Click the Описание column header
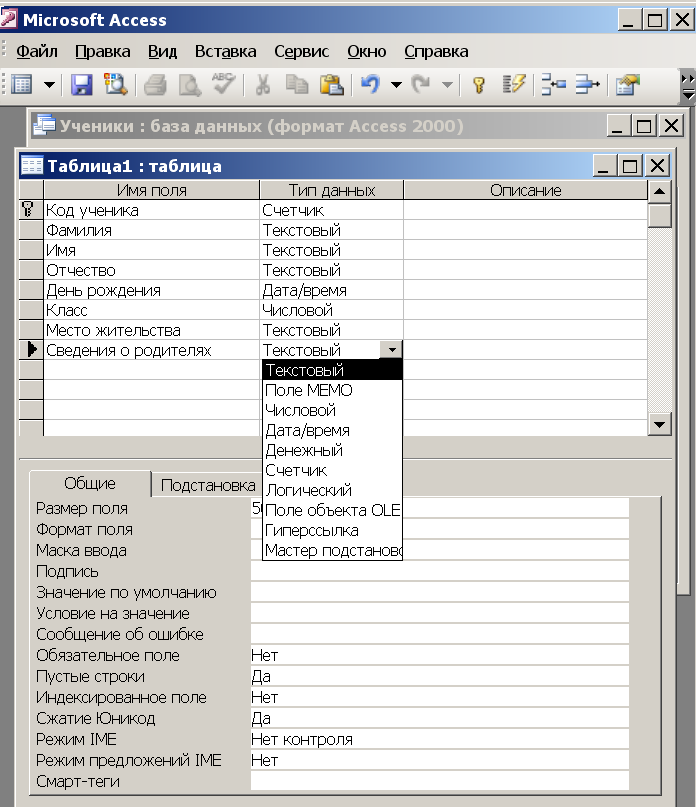 click(x=525, y=190)
